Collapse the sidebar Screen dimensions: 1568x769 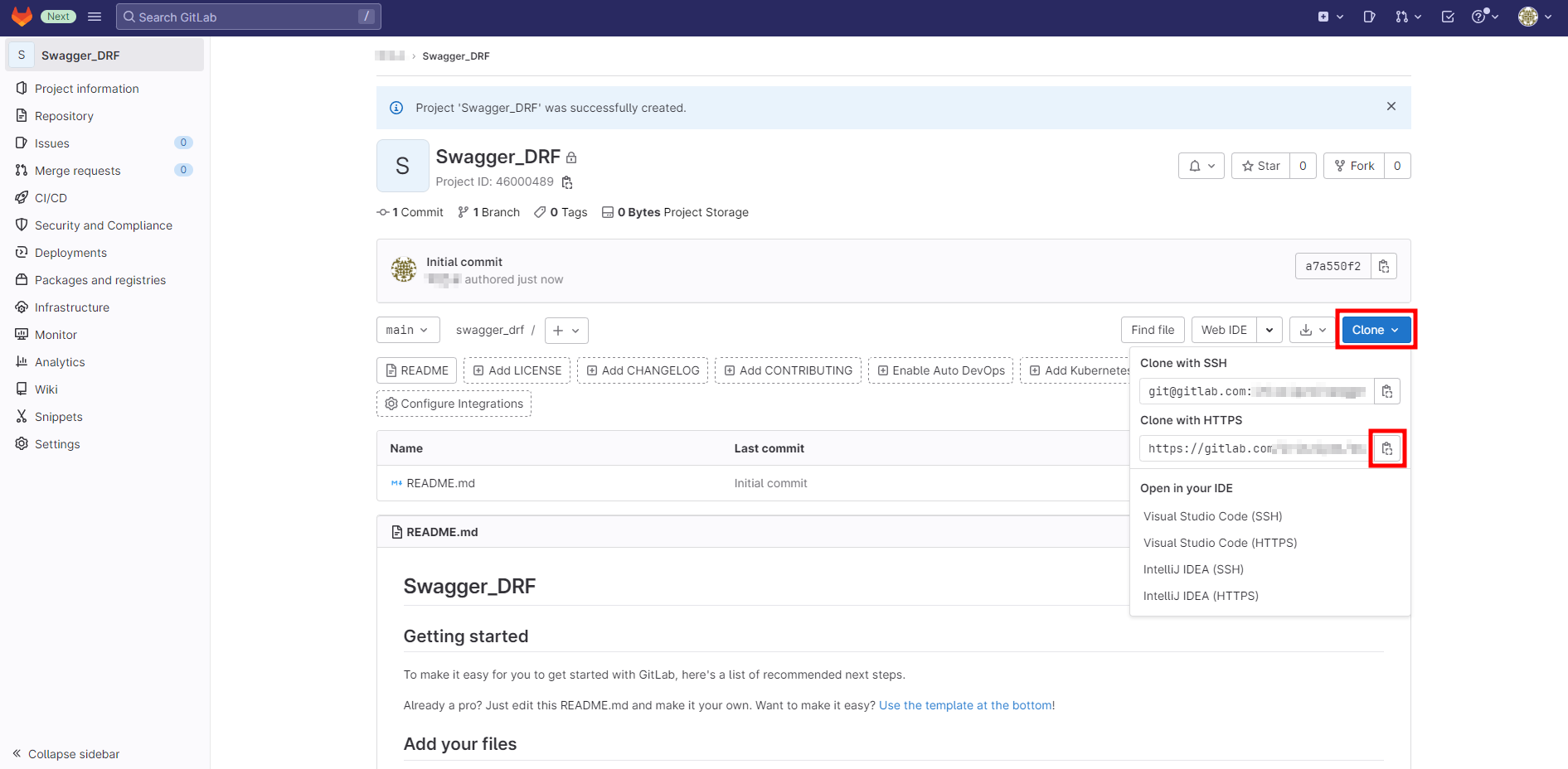click(x=66, y=754)
